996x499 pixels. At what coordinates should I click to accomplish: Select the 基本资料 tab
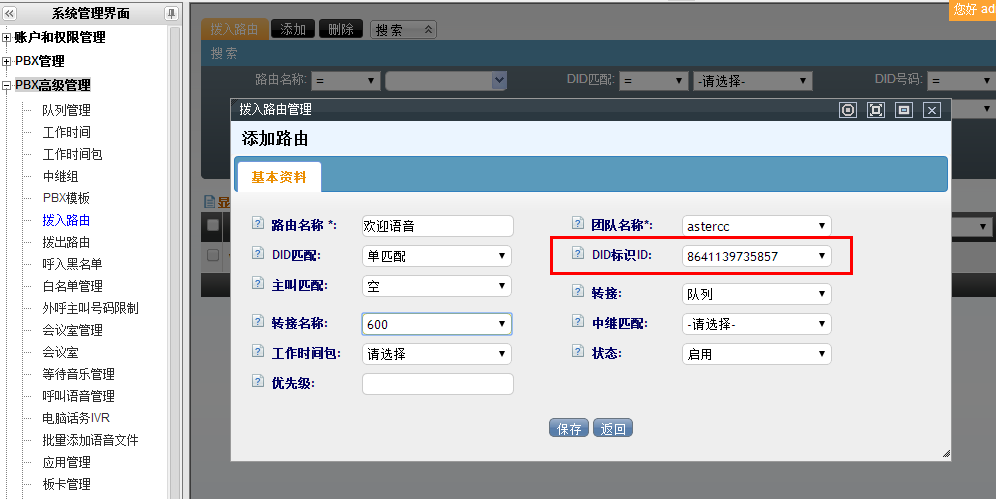279,177
